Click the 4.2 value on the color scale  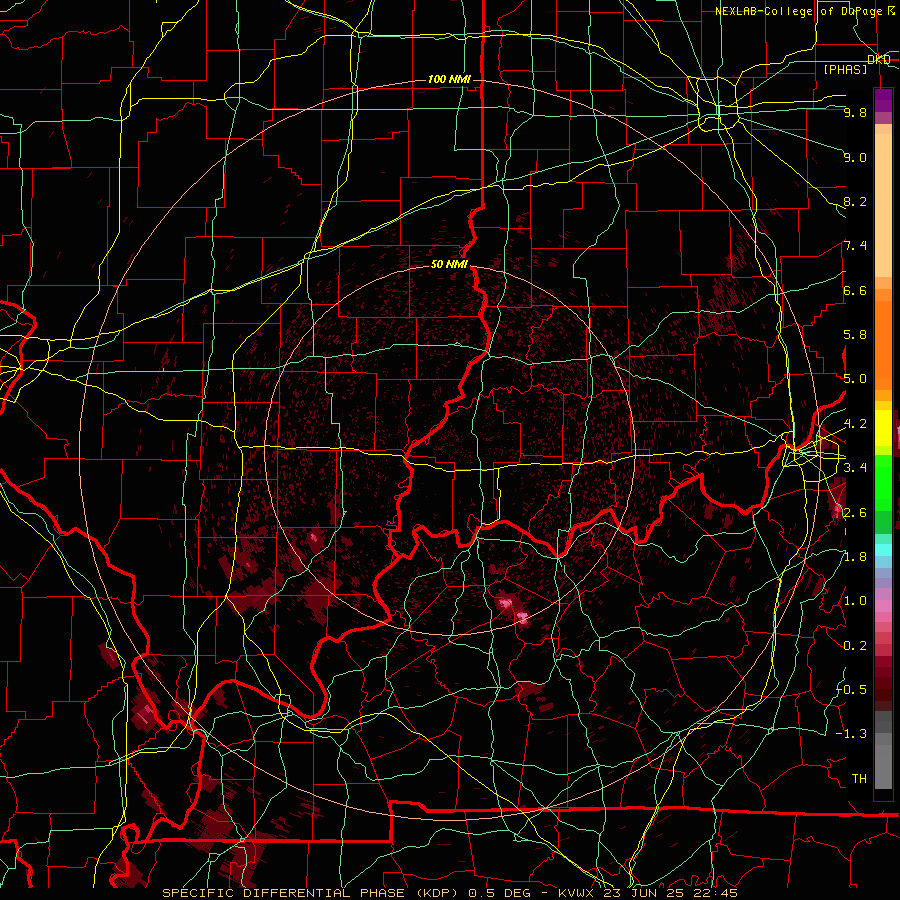[855, 424]
